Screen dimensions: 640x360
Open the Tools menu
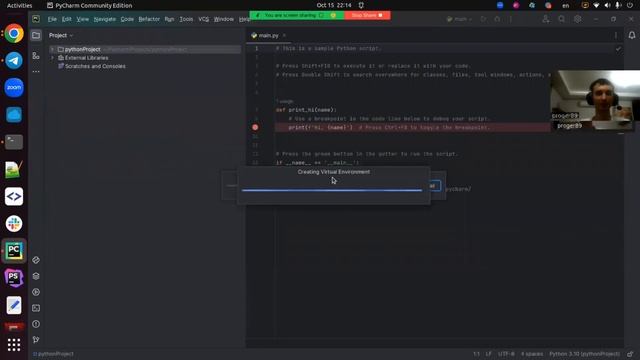186,19
